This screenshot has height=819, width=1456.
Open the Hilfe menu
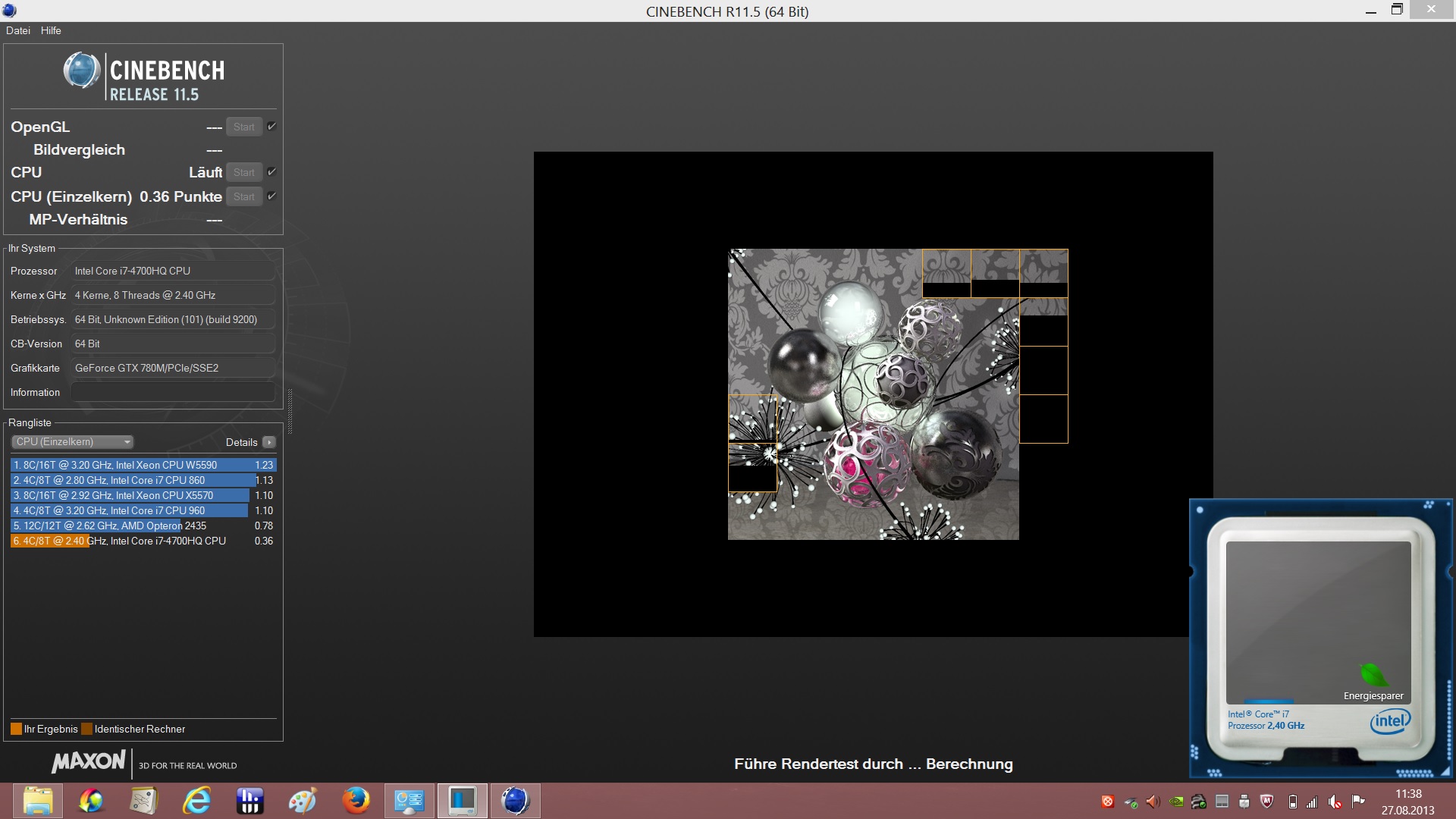click(x=51, y=30)
